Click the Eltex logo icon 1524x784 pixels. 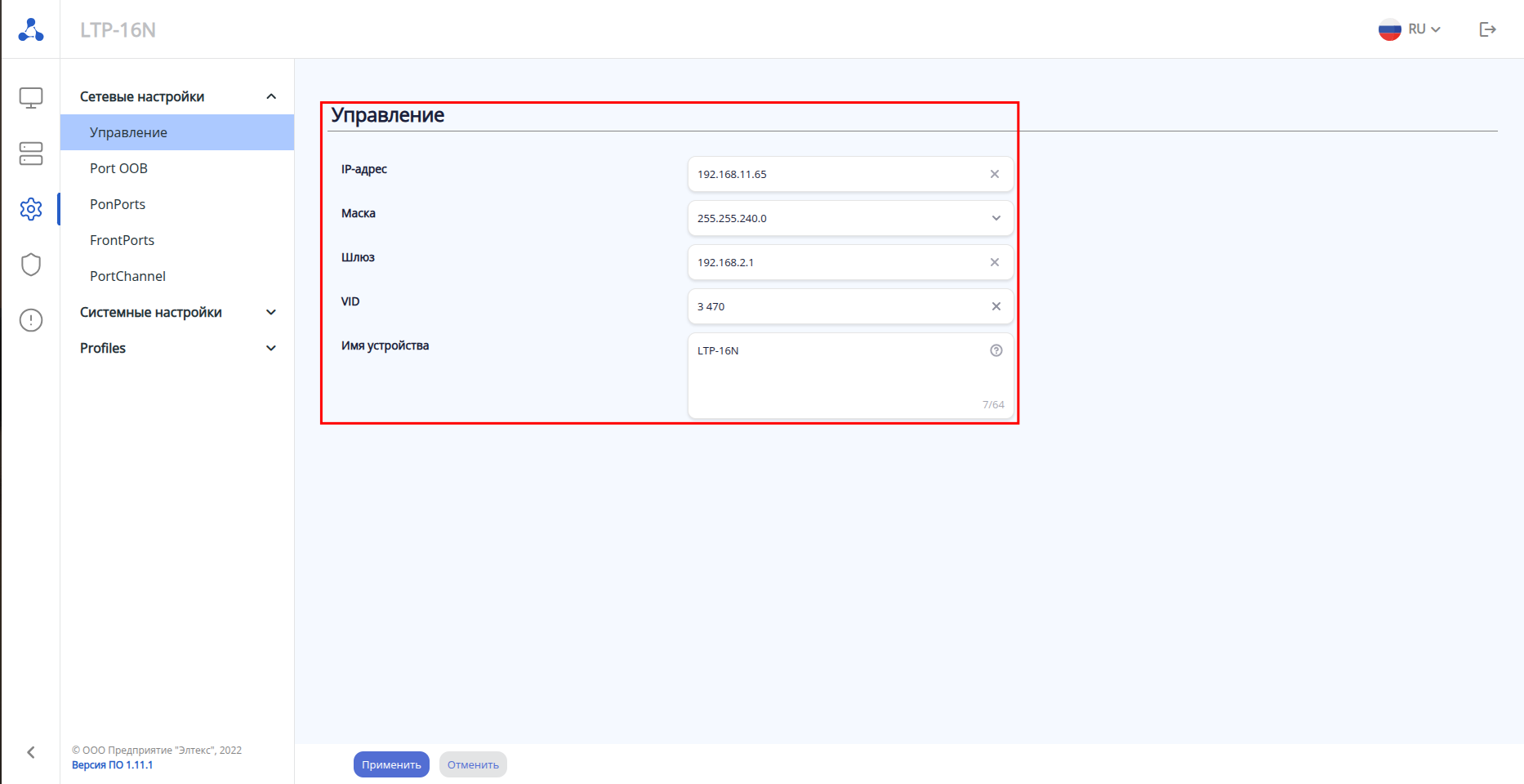31,30
